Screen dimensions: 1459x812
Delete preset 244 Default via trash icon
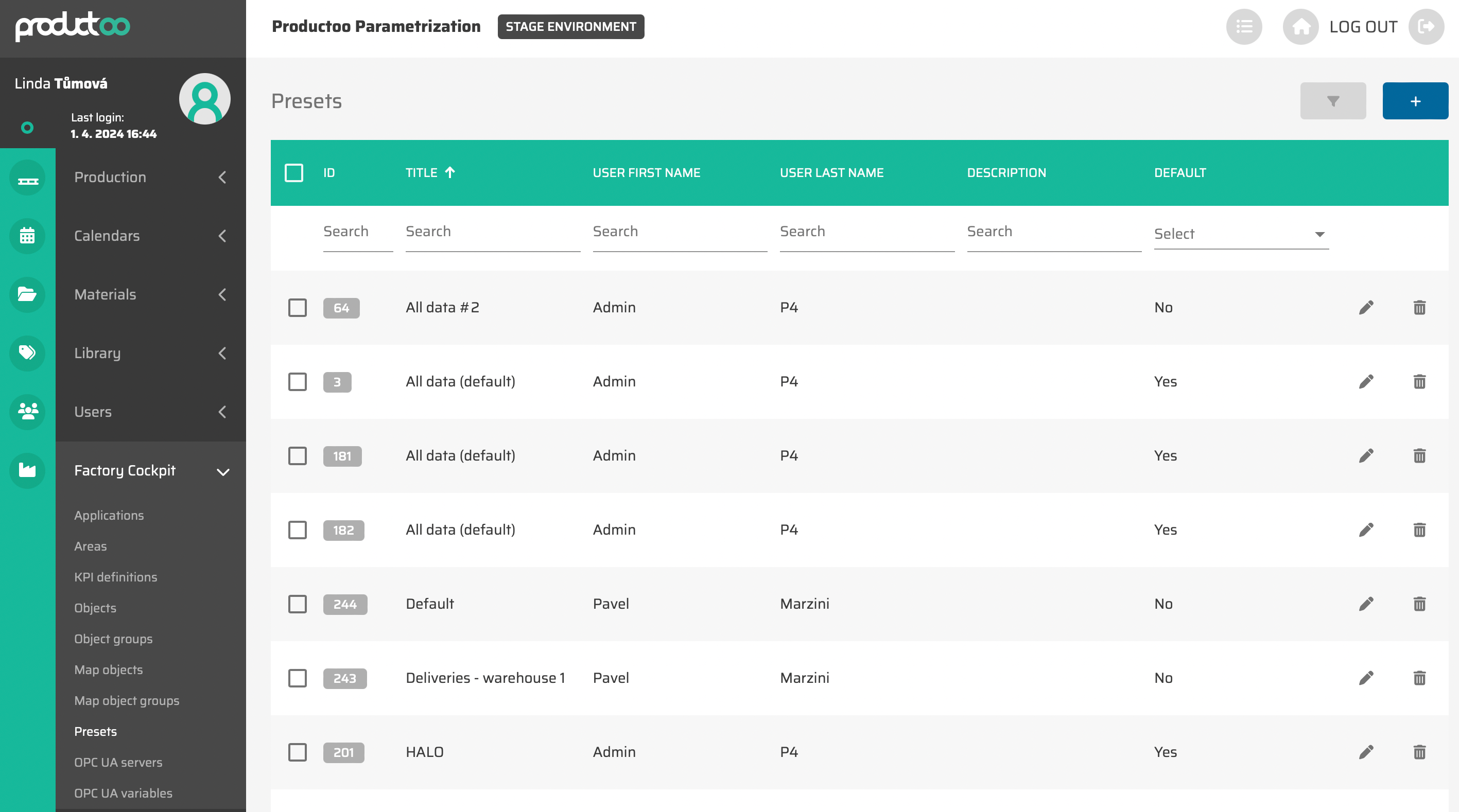(x=1419, y=604)
